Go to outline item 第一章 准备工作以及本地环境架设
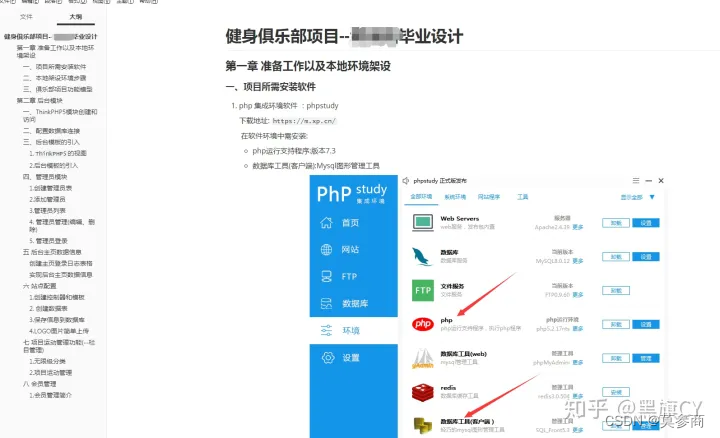 [55, 51]
